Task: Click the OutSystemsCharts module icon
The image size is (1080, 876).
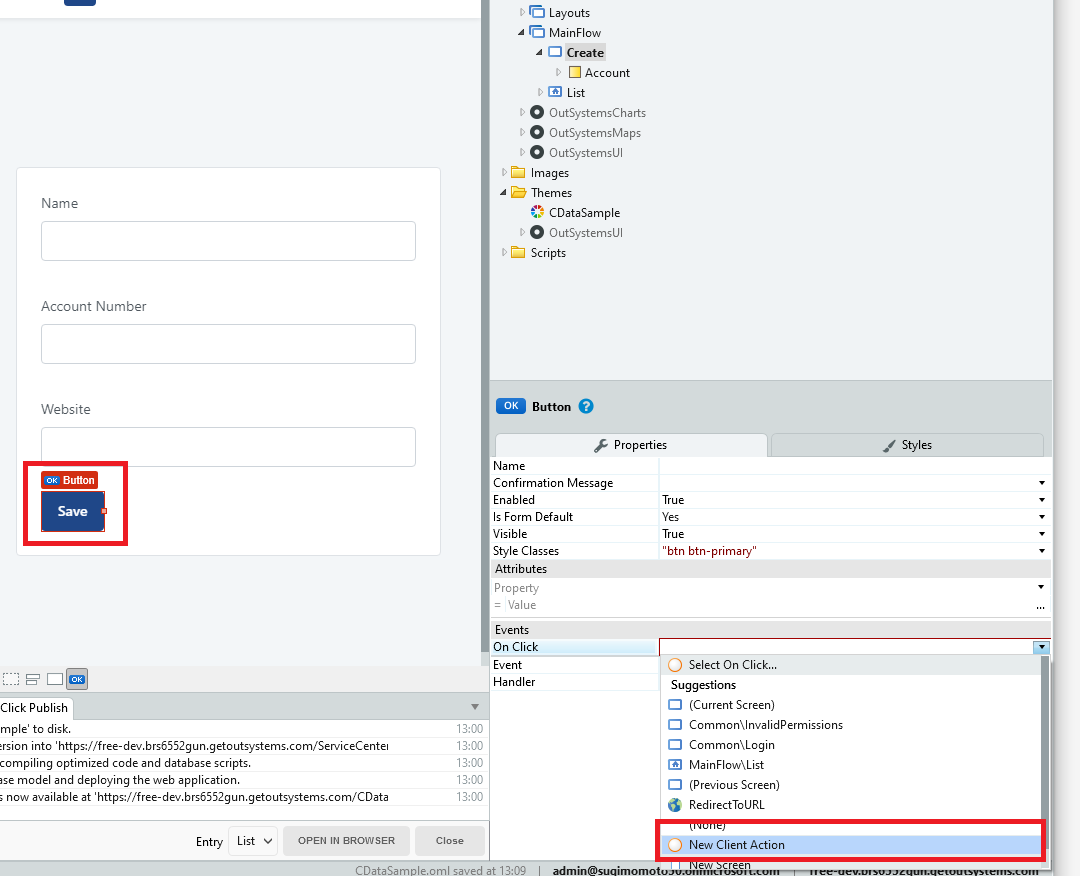Action: [x=537, y=112]
